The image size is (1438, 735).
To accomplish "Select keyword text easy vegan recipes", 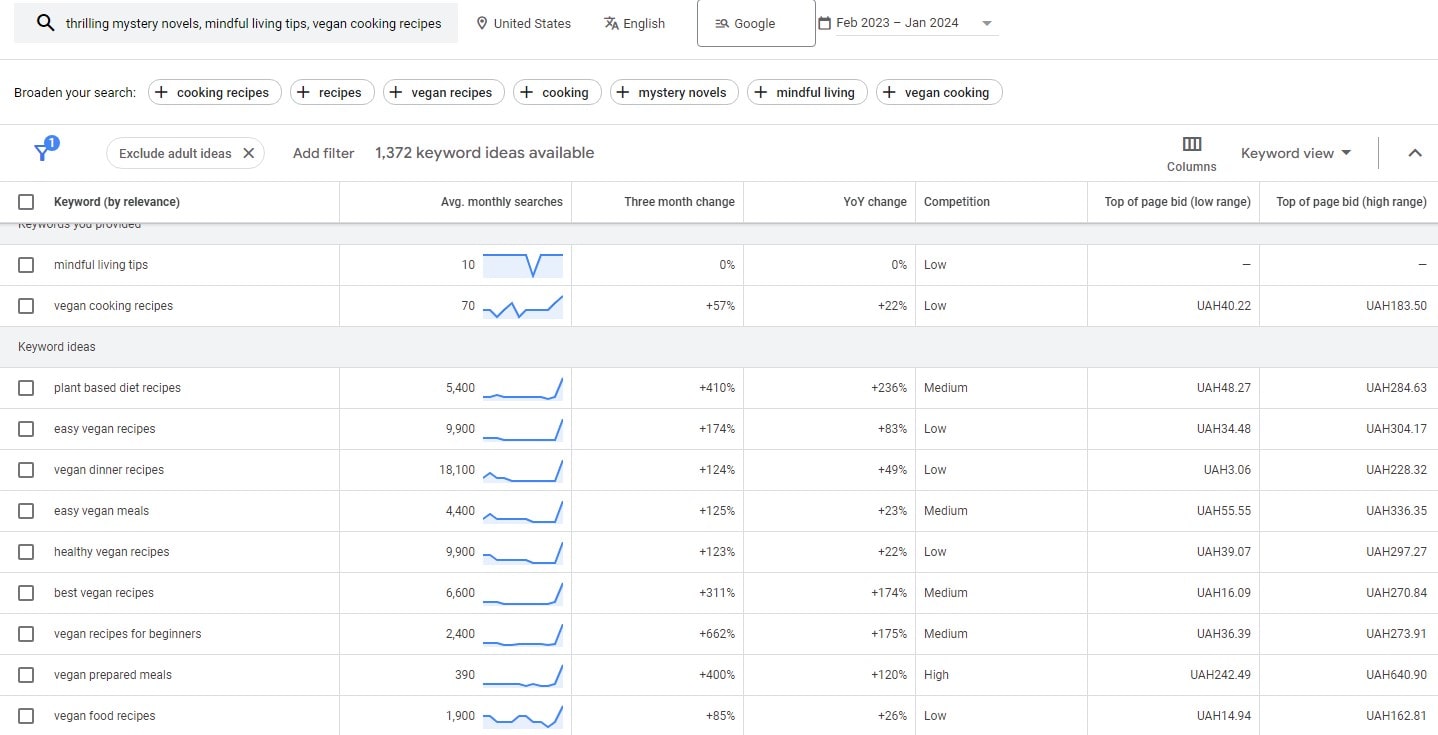I will 105,429.
